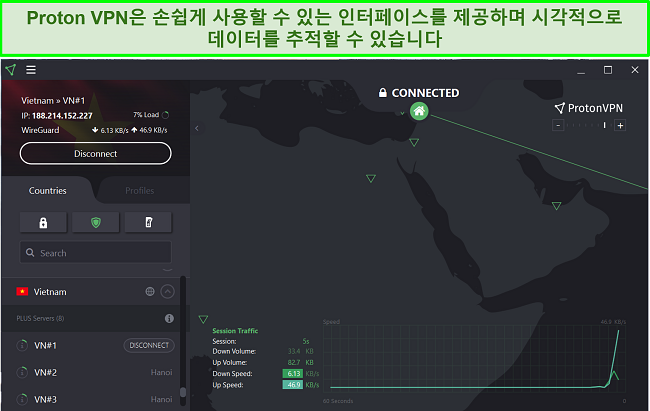Zoom in the map with plus button
The image size is (650, 411).
pos(620,125)
